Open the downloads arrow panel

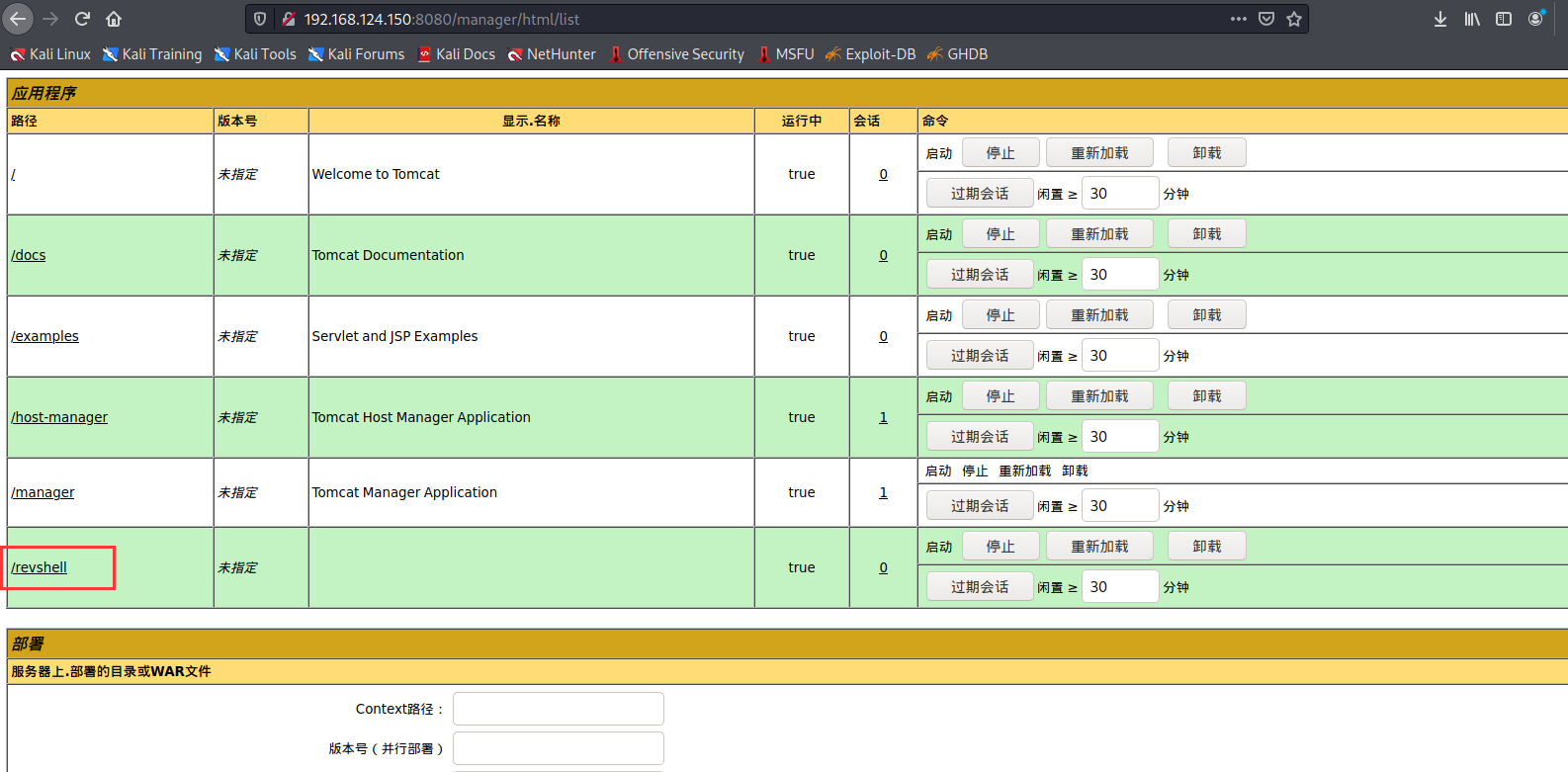tap(1440, 19)
